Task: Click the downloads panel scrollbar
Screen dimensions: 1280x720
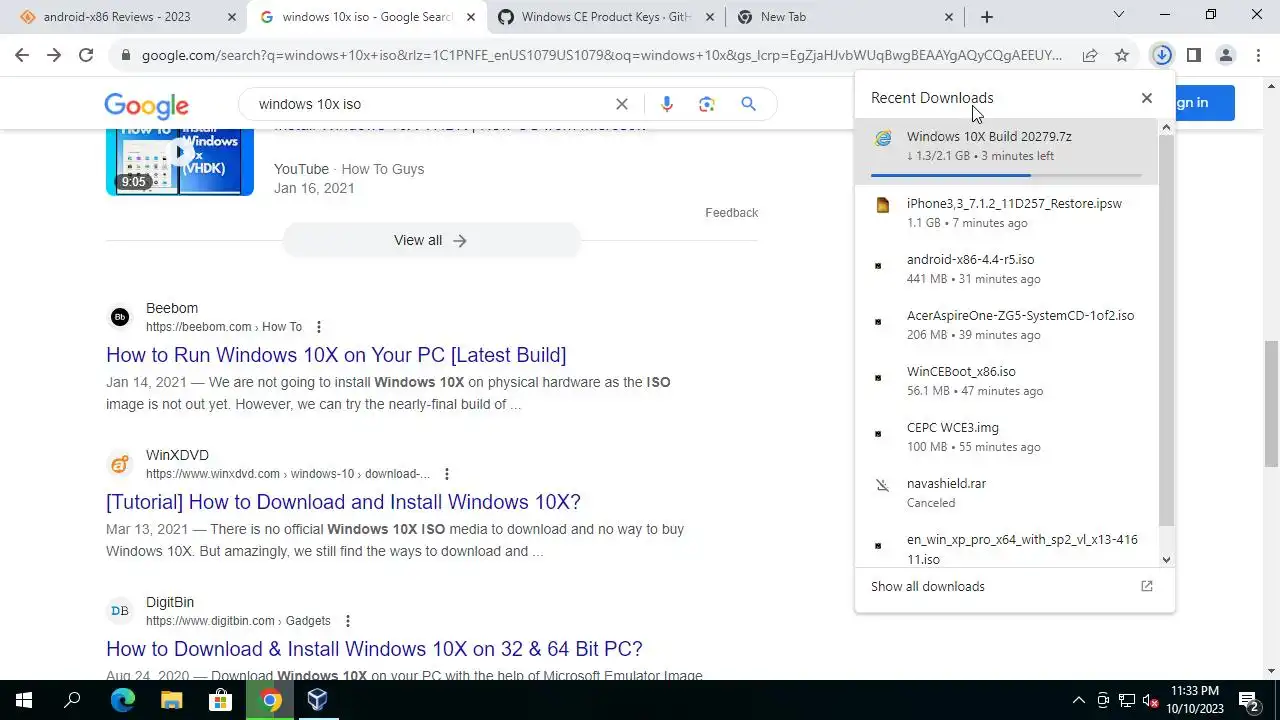Action: pyautogui.click(x=1166, y=330)
